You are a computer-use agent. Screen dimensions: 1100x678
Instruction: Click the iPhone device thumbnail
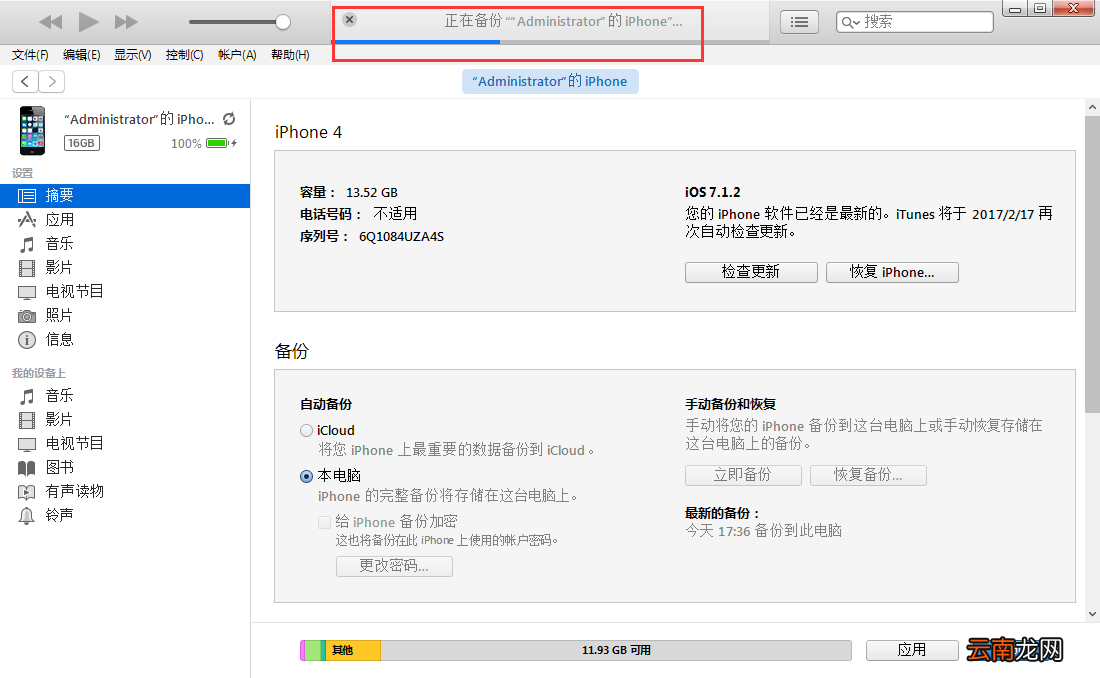point(32,131)
